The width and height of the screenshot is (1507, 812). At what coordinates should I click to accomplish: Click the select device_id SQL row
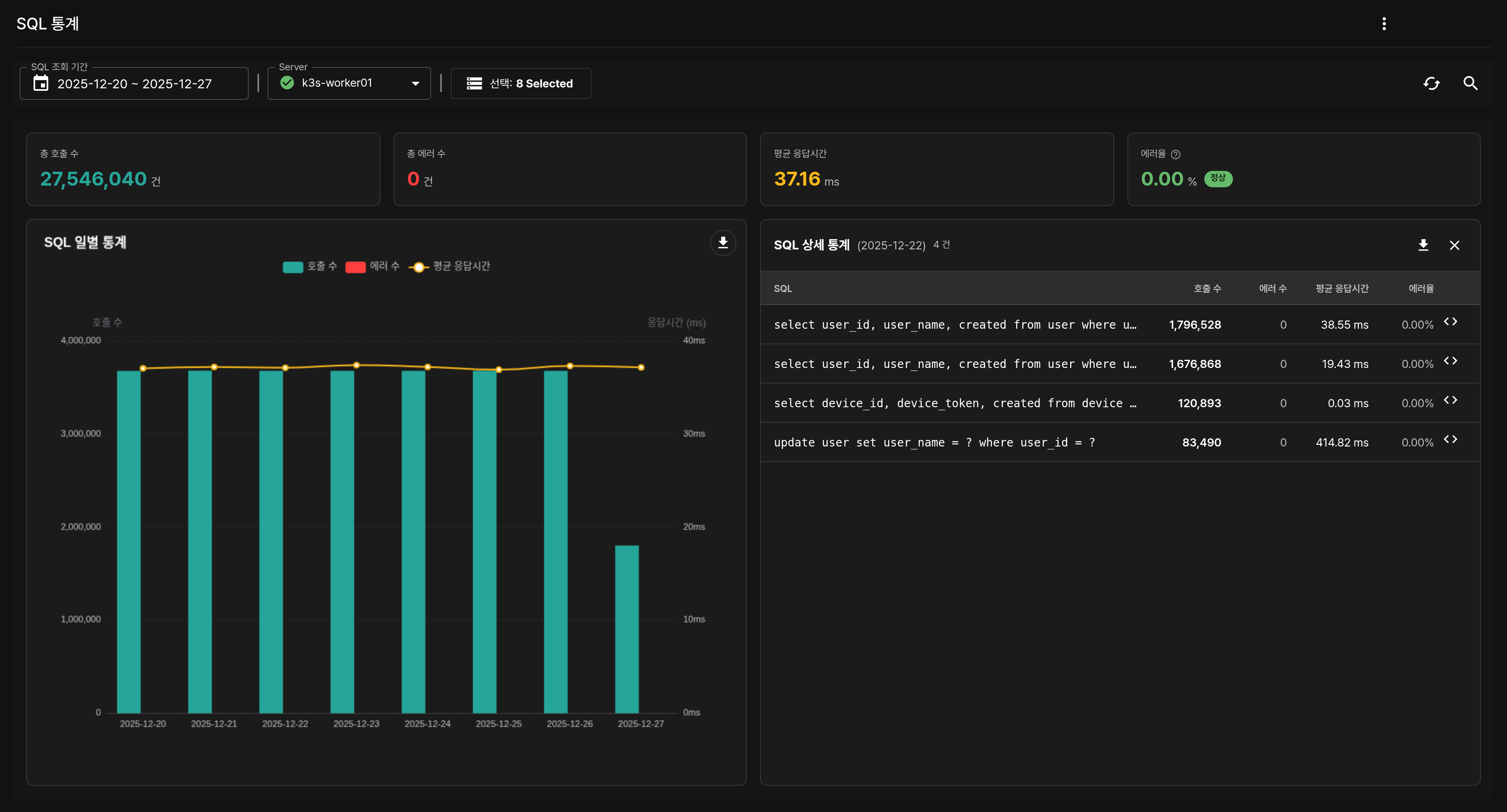954,403
